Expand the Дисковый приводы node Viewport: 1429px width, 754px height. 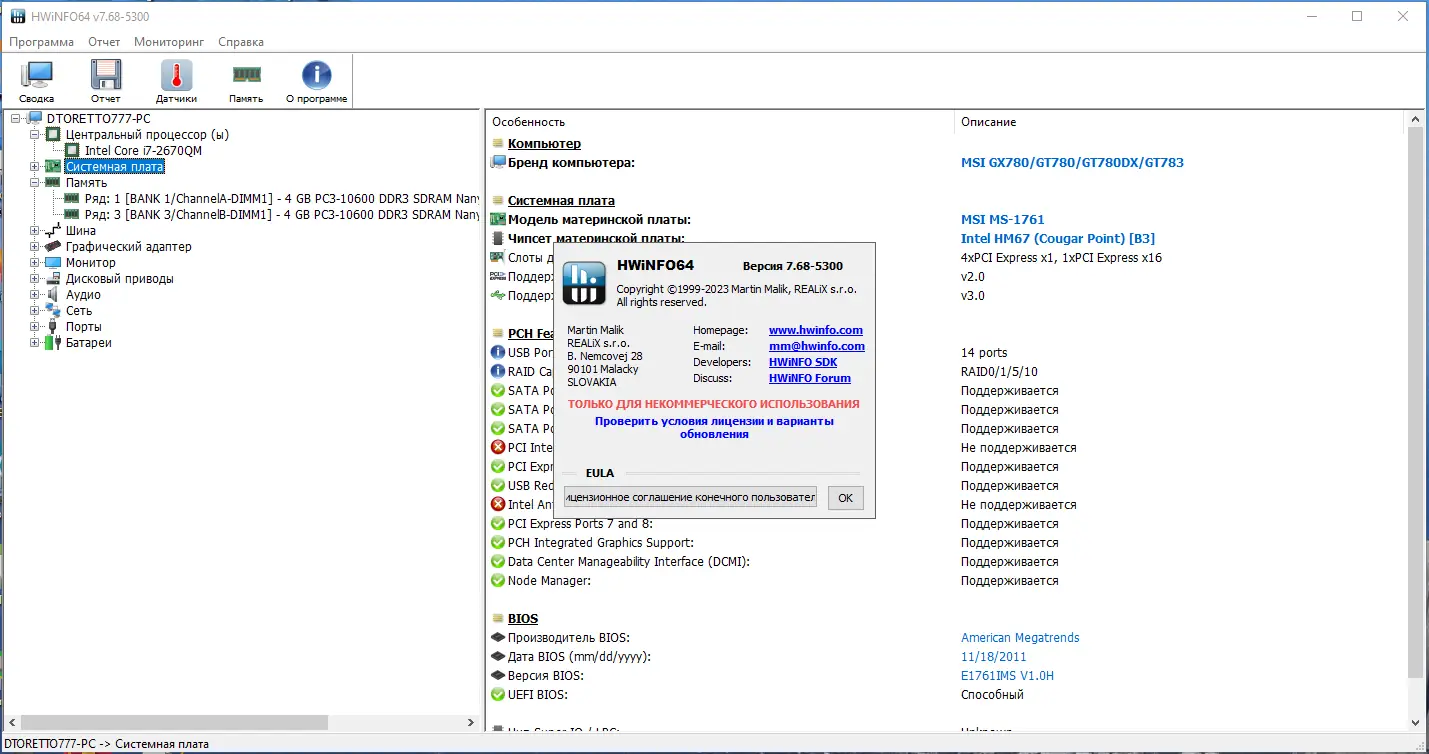35,279
